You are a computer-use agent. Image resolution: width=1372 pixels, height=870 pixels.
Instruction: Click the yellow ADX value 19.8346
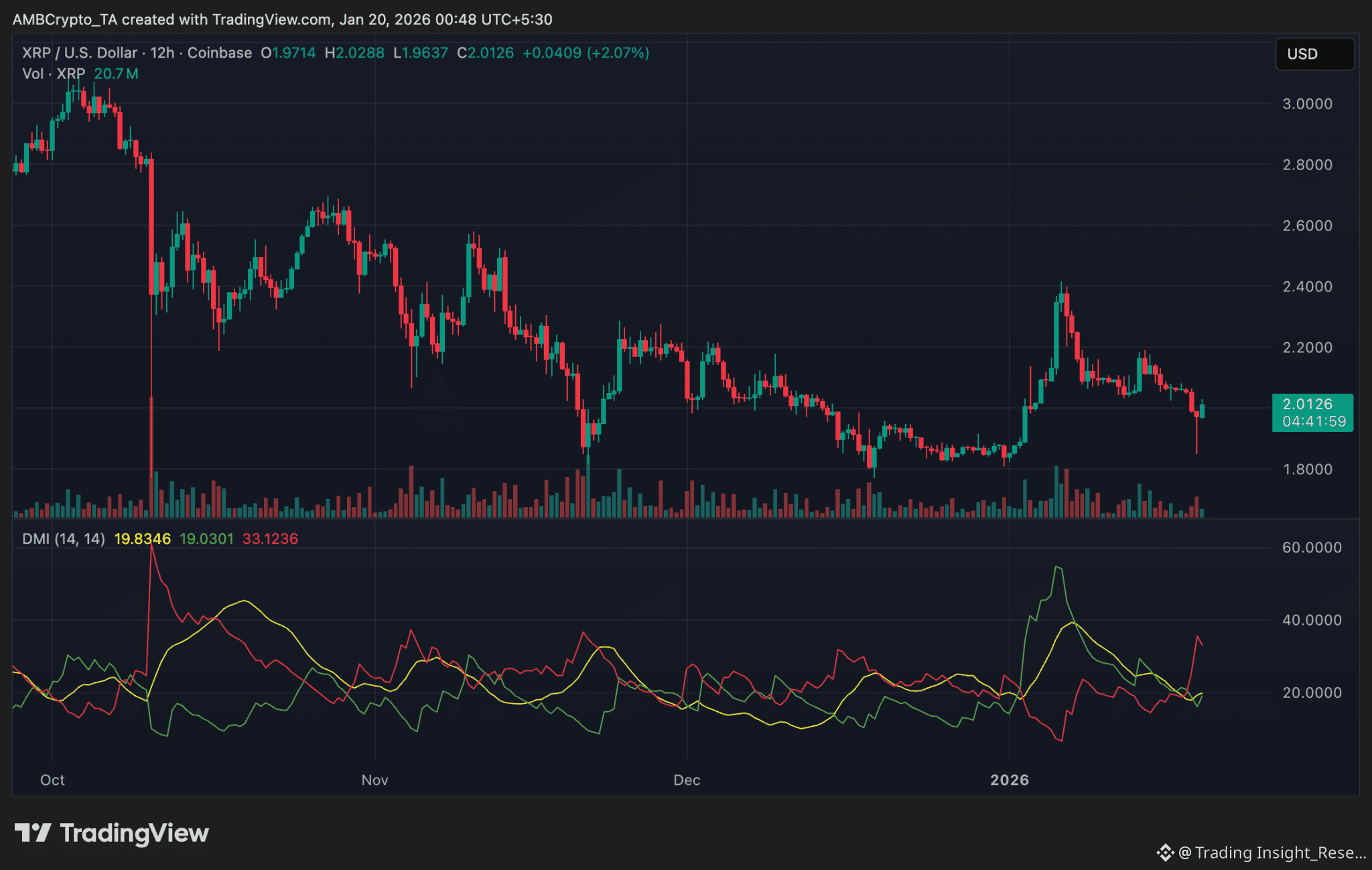tap(142, 538)
